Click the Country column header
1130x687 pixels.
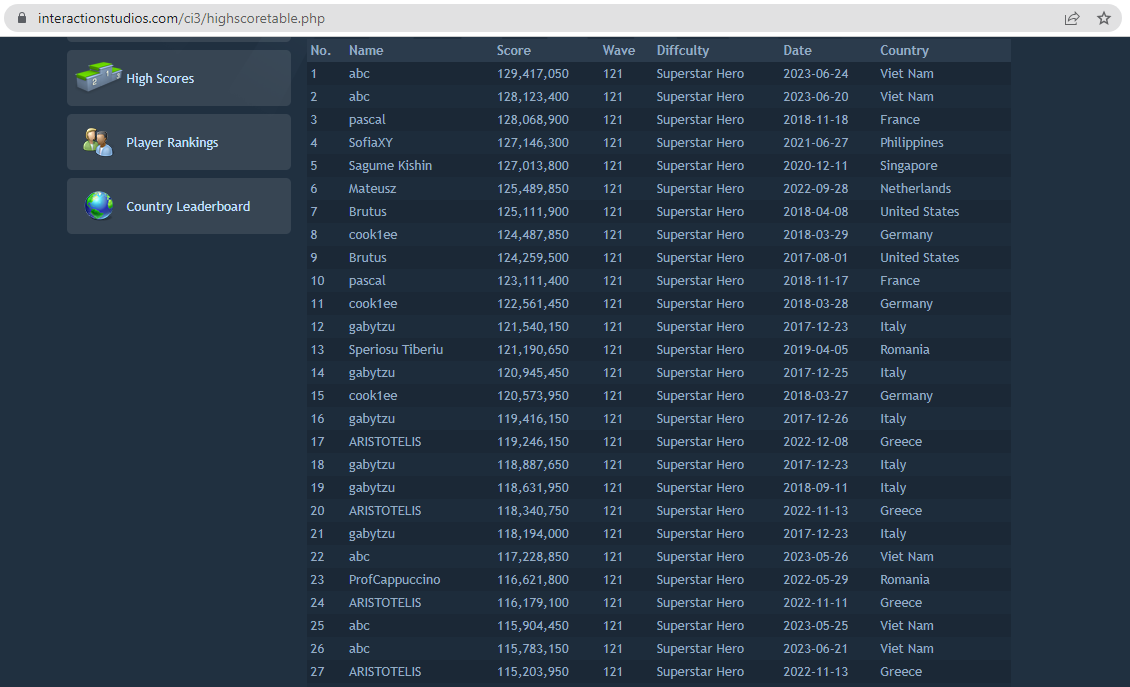pos(904,50)
